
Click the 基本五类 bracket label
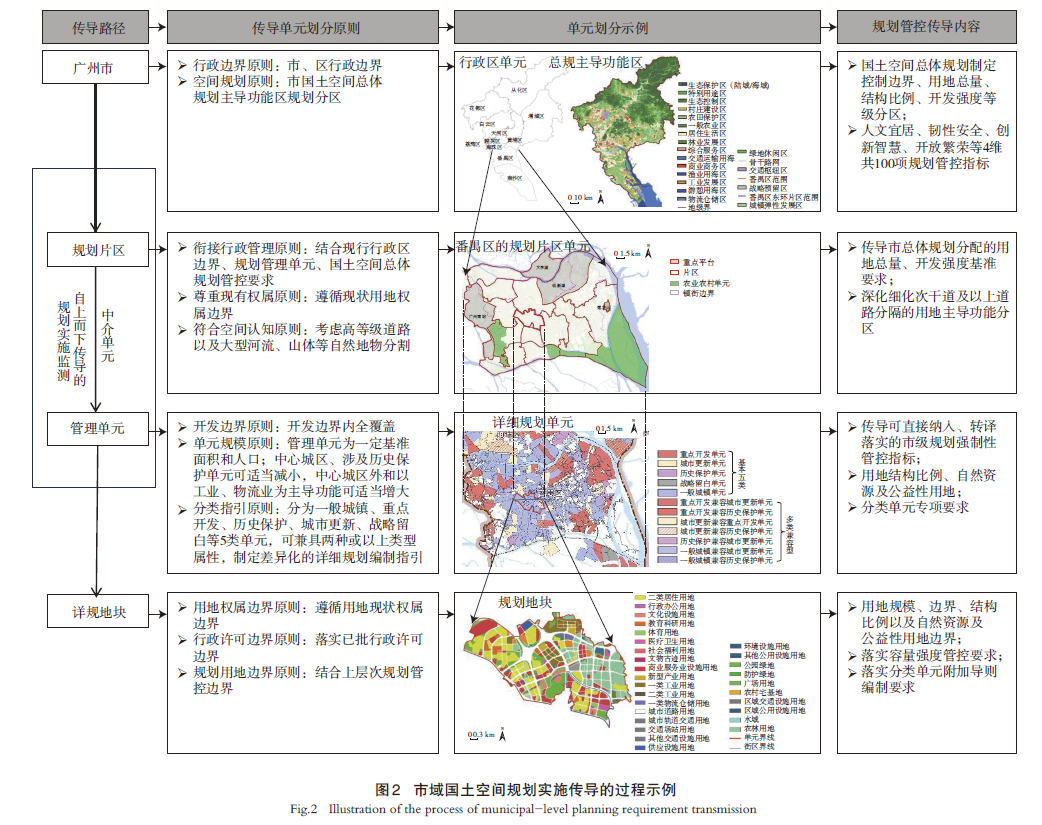pos(742,474)
